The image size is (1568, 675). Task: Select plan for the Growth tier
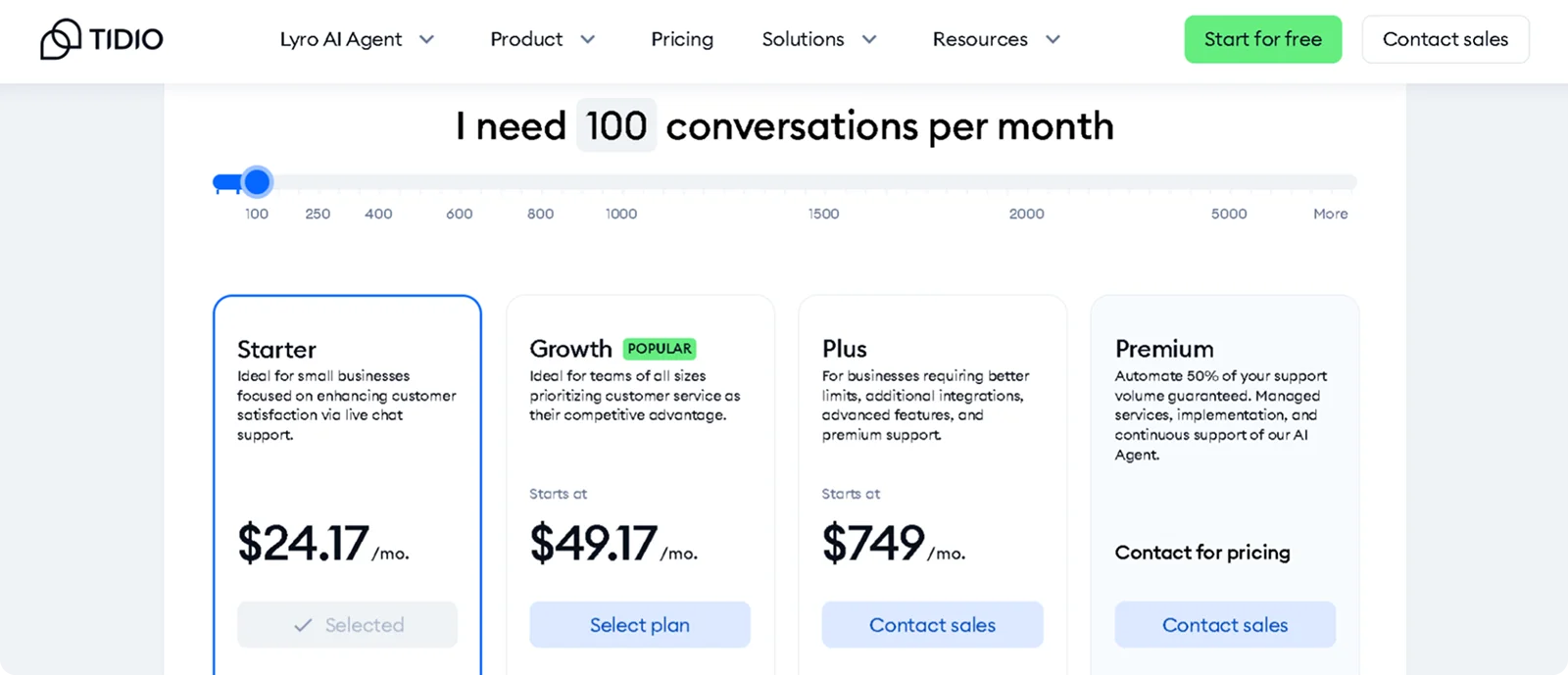point(639,624)
